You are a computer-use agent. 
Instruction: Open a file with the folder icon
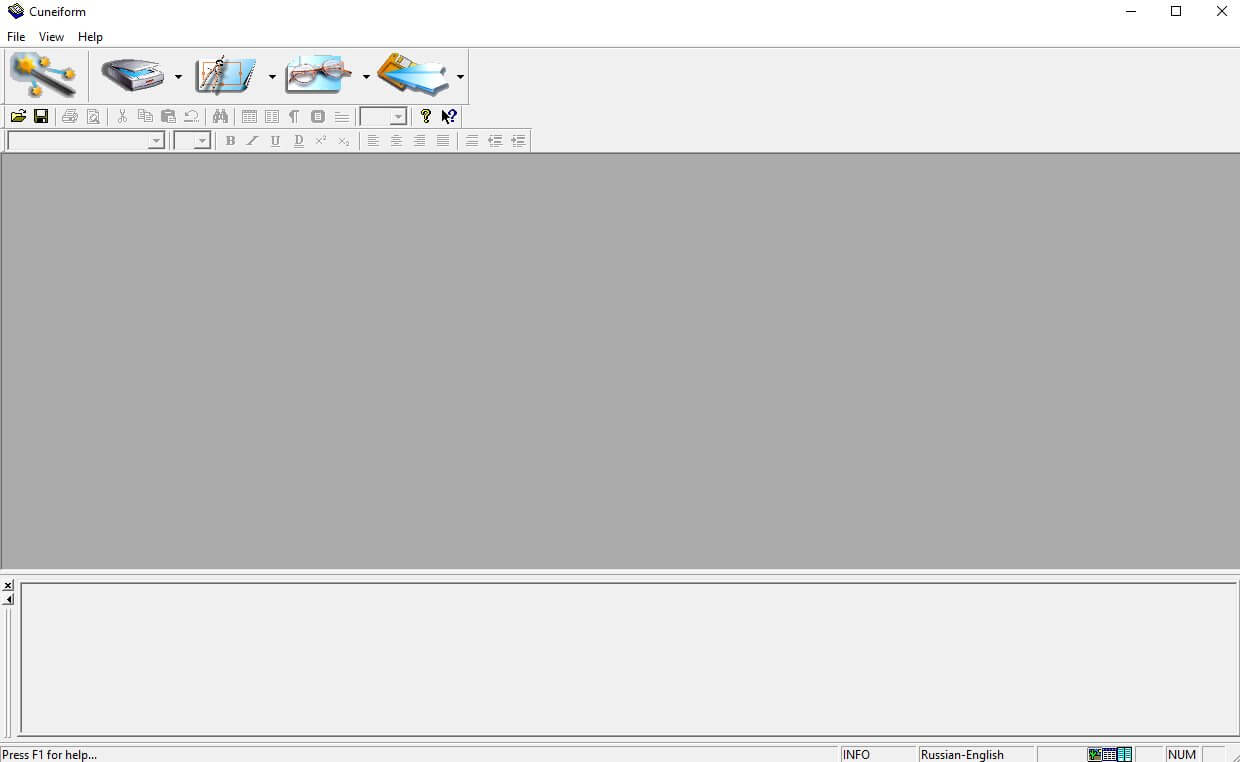[x=18, y=117]
